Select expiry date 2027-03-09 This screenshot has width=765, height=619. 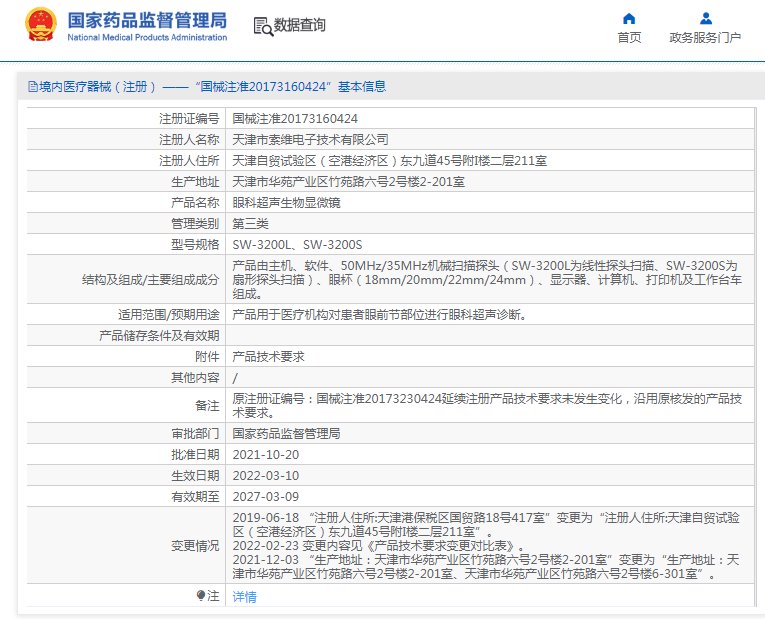[x=266, y=497]
